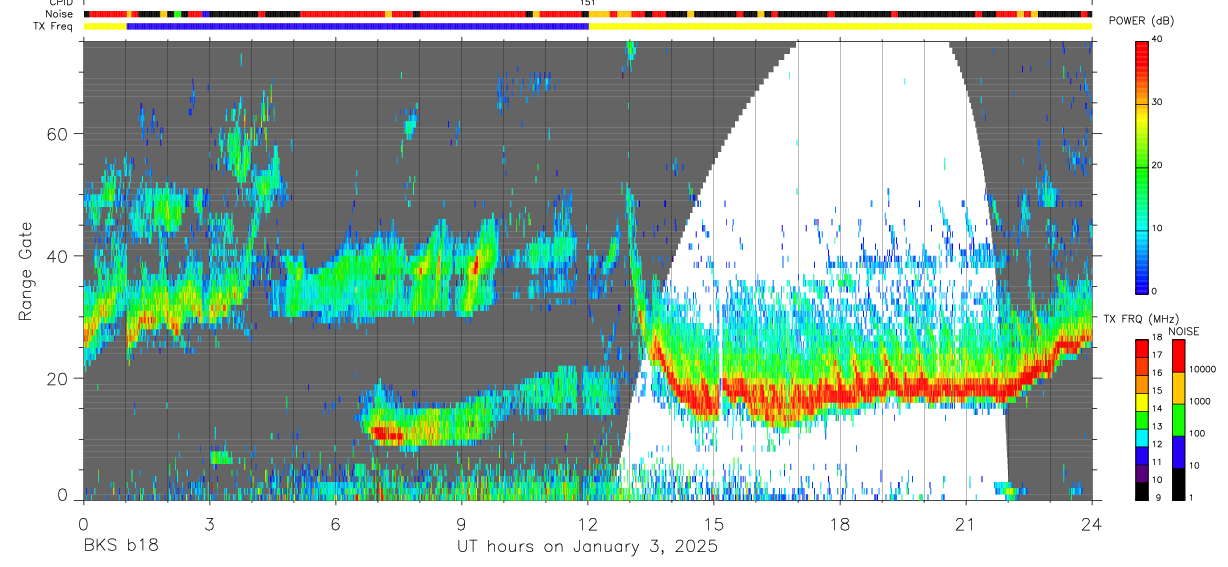Click the '20' label on the POWER scale

click(1158, 166)
